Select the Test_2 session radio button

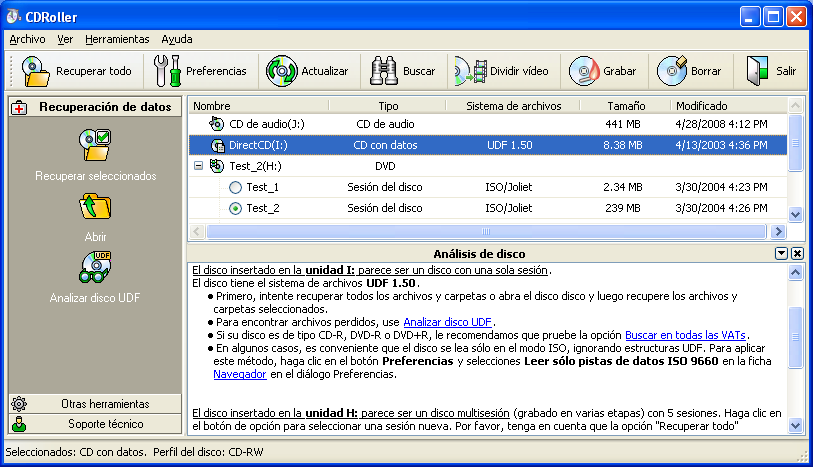235,208
